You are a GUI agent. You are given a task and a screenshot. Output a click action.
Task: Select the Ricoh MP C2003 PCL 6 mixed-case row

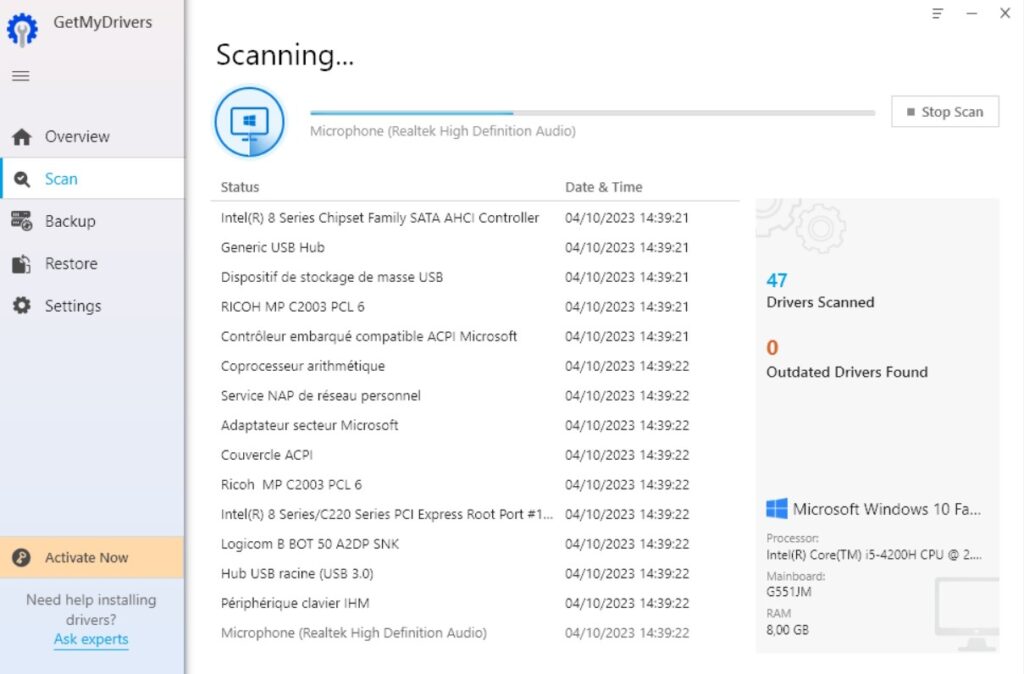click(x=475, y=485)
